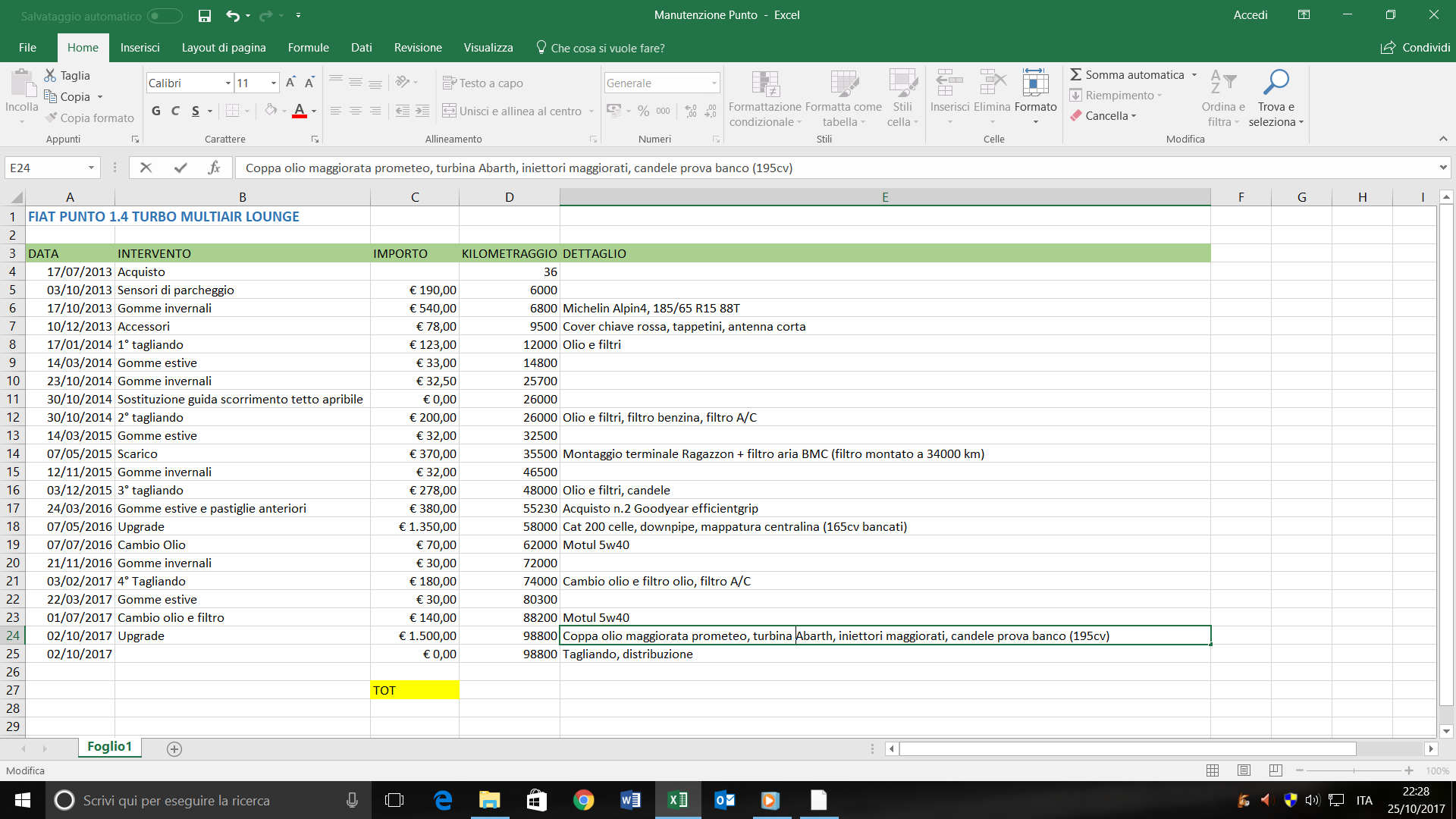Expand the formula bar
Image resolution: width=1456 pixels, height=819 pixels.
pyautogui.click(x=1443, y=168)
